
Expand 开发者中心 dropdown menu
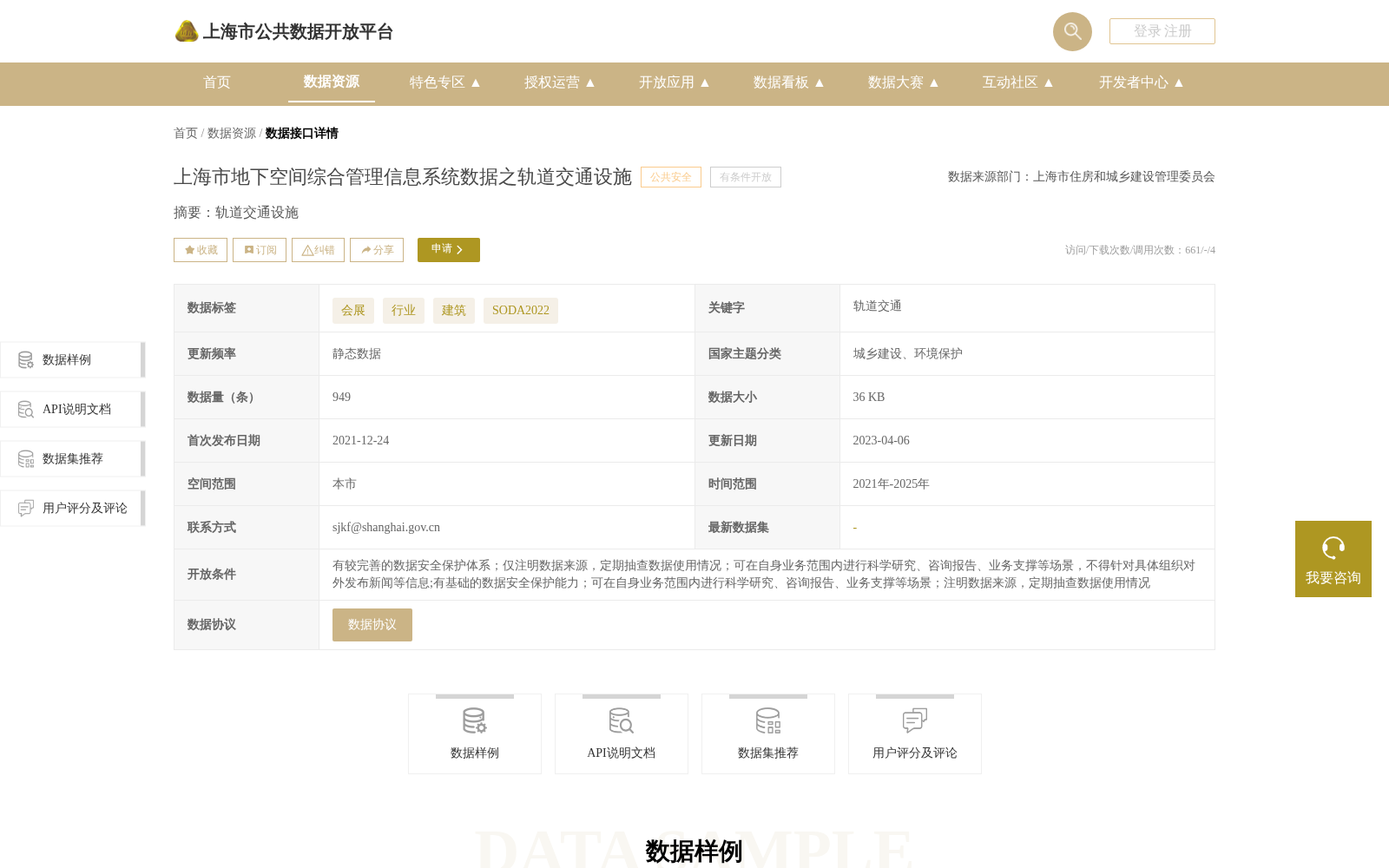click(x=1142, y=82)
